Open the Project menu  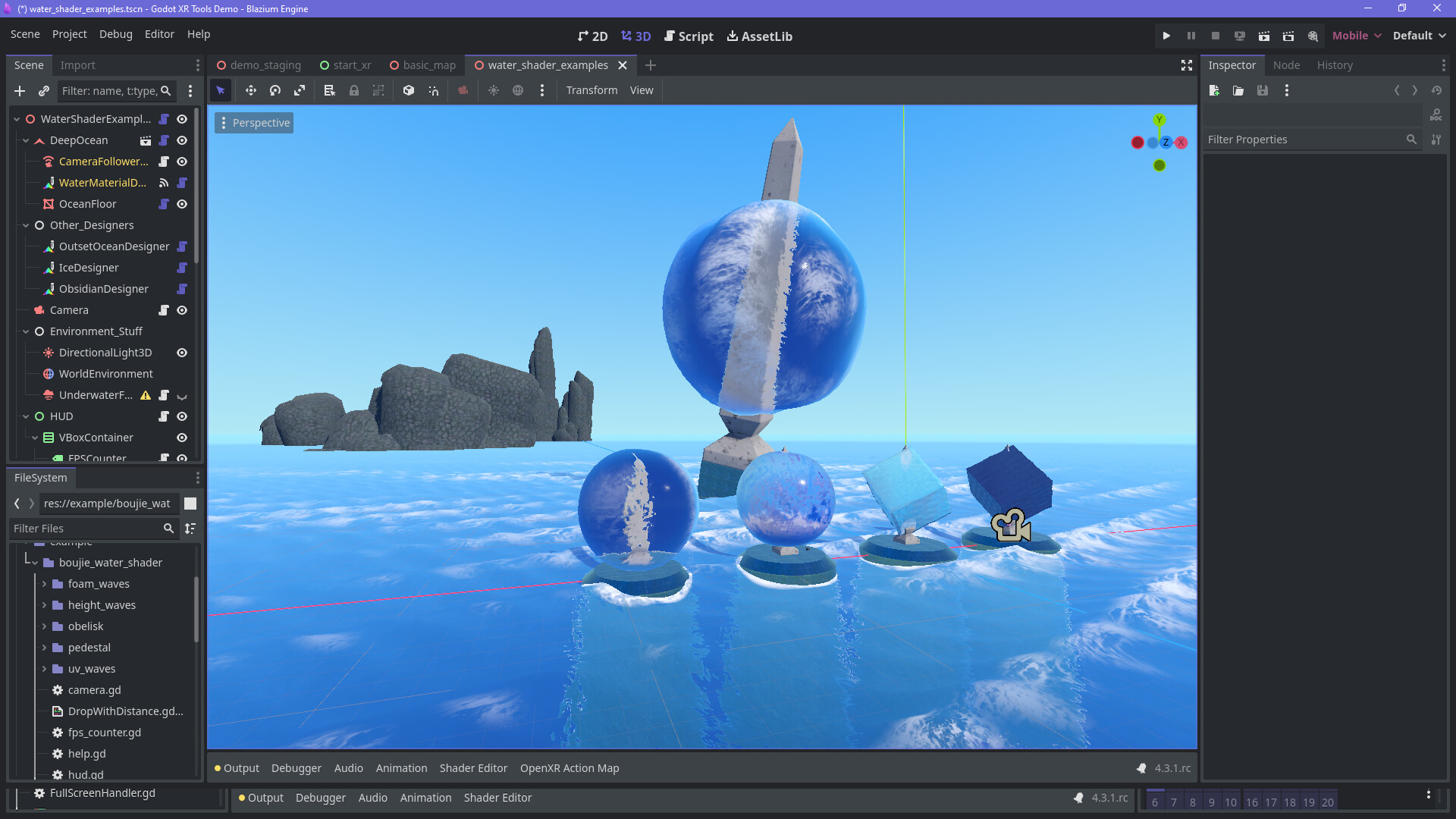click(x=69, y=34)
